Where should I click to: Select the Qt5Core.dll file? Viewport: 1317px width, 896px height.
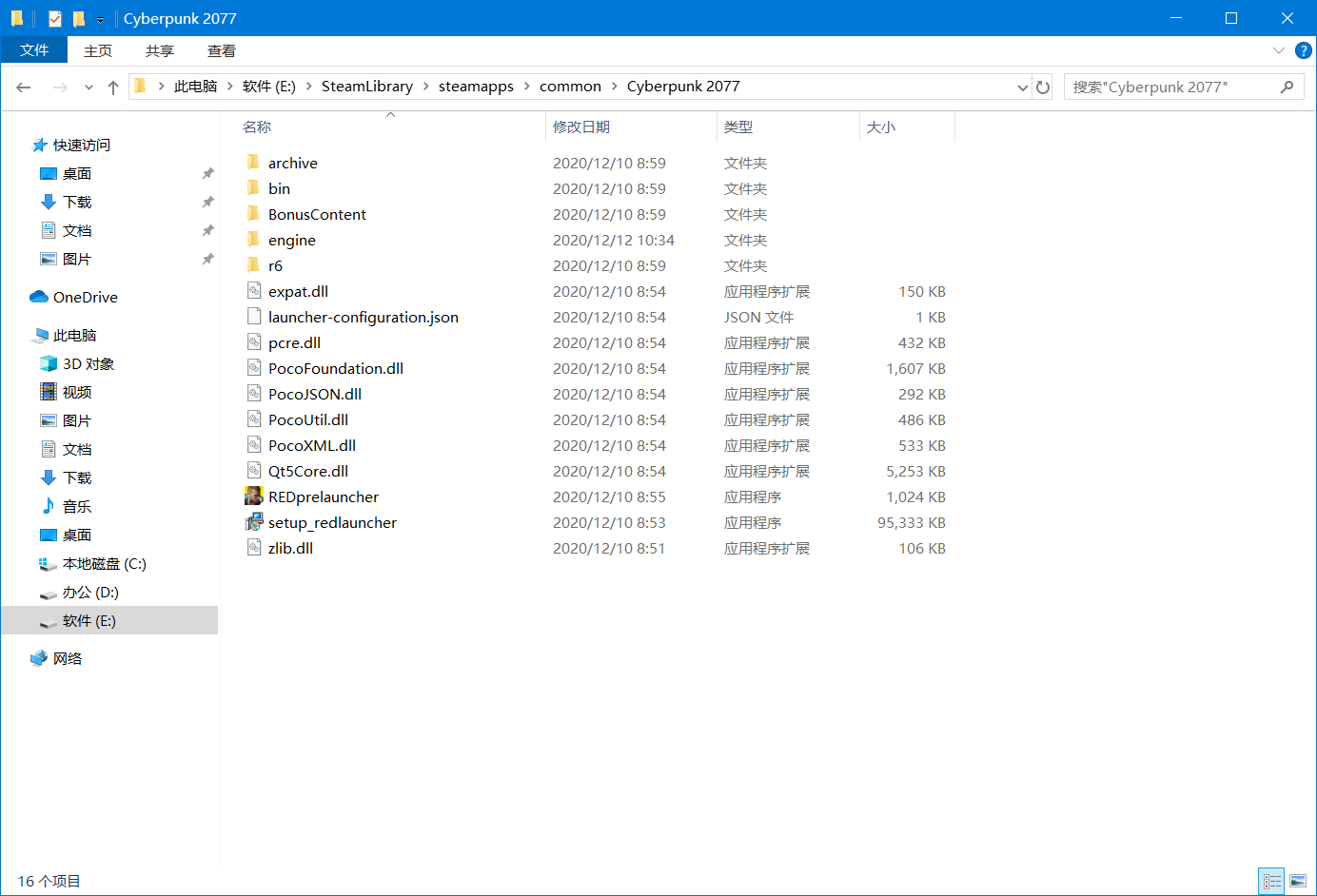308,471
